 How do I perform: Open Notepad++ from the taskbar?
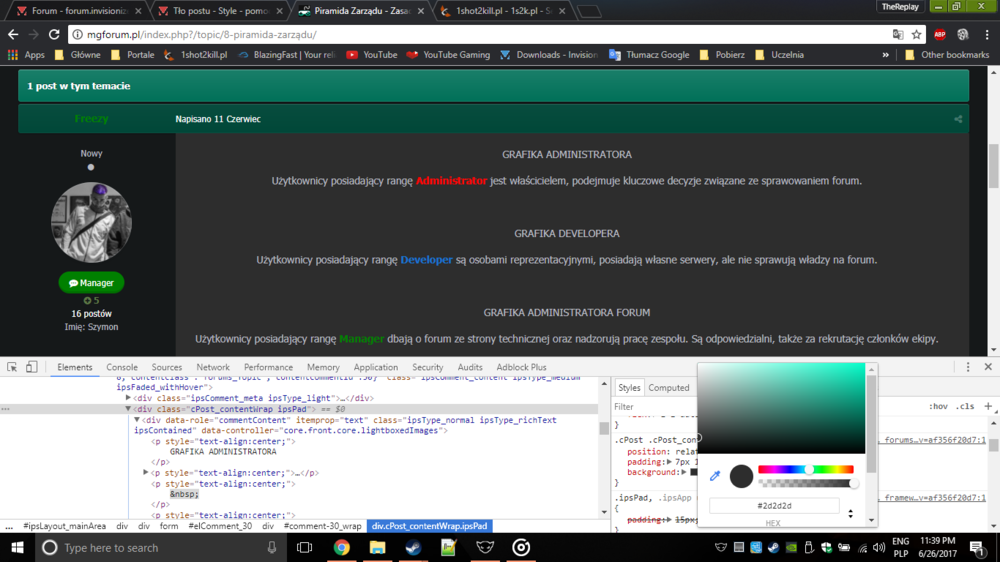tap(448, 547)
